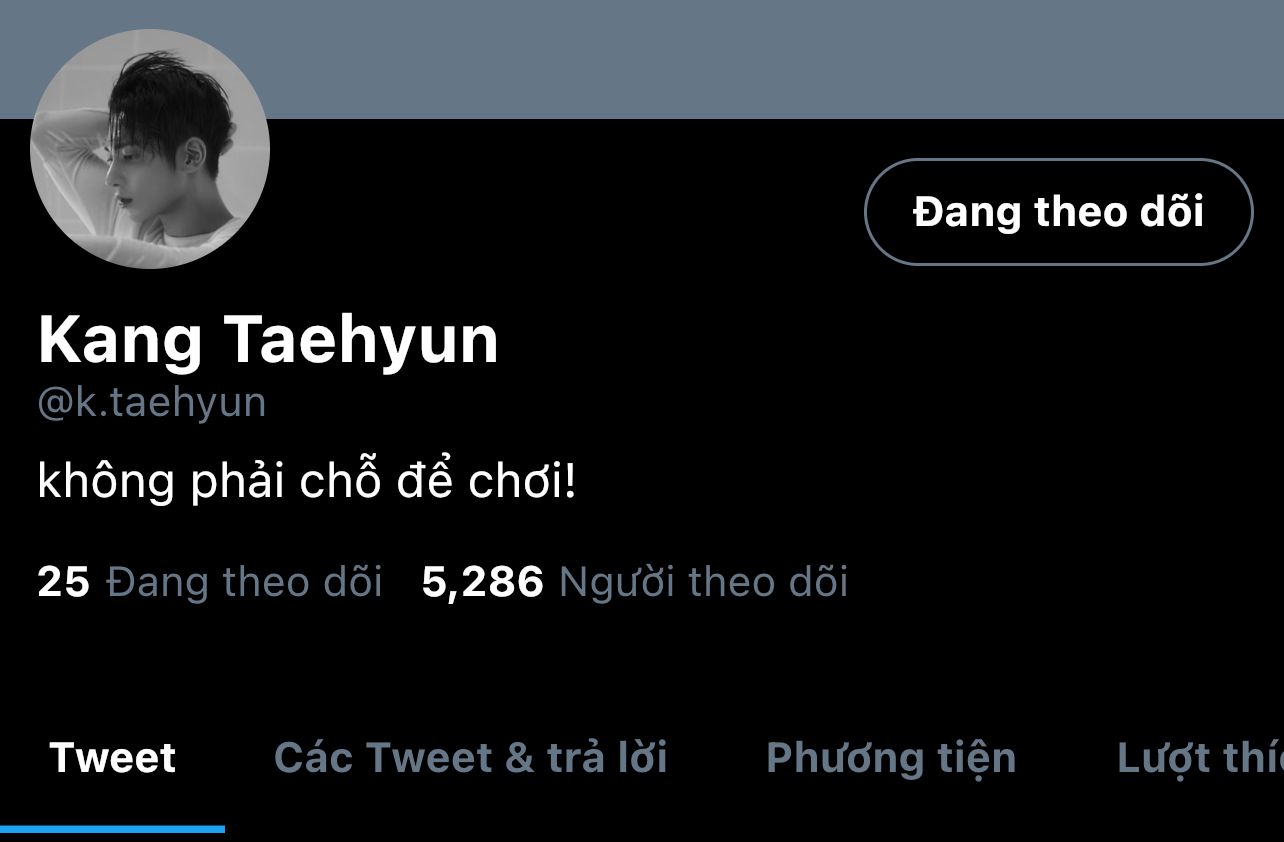Click Đang theo dõi label beside 25
This screenshot has width=1284, height=842.
coord(245,581)
